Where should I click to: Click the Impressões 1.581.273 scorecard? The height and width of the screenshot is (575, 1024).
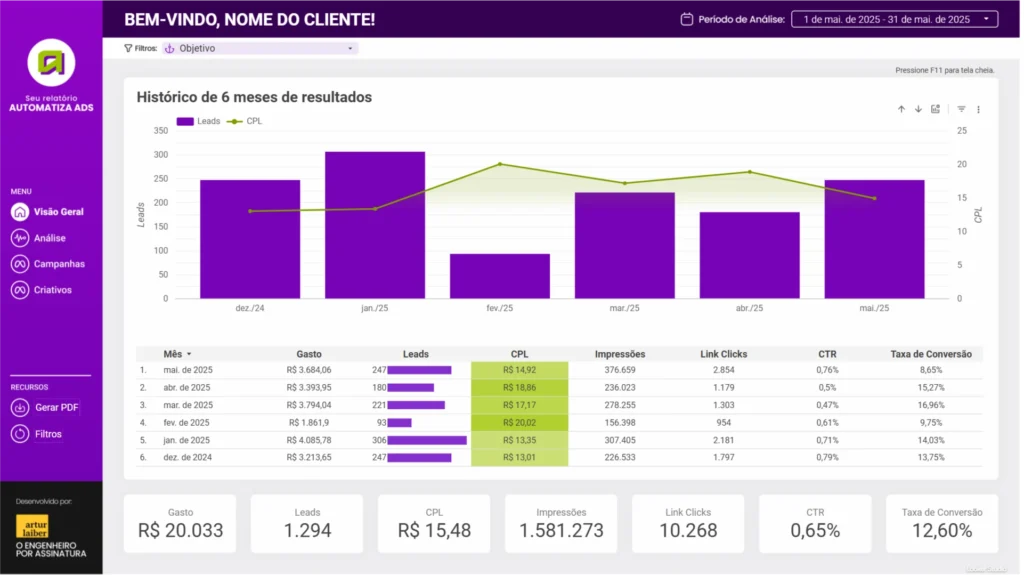point(561,524)
